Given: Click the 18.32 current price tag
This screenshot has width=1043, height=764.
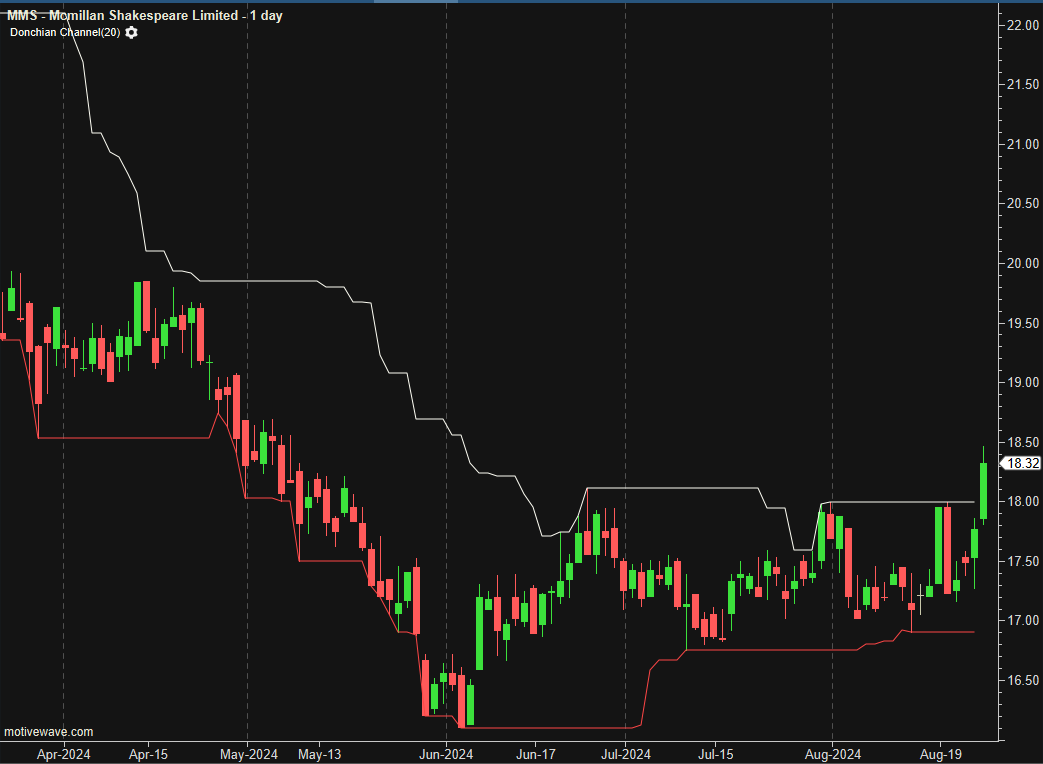Looking at the screenshot, I should [x=1021, y=463].
